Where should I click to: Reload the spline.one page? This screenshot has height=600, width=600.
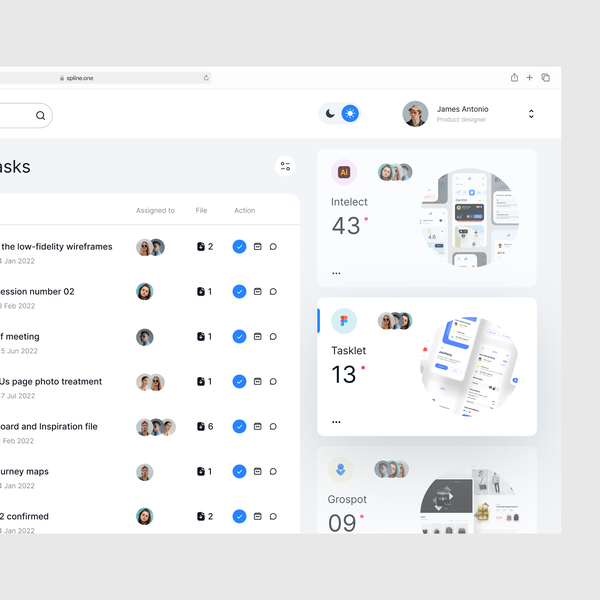click(206, 78)
